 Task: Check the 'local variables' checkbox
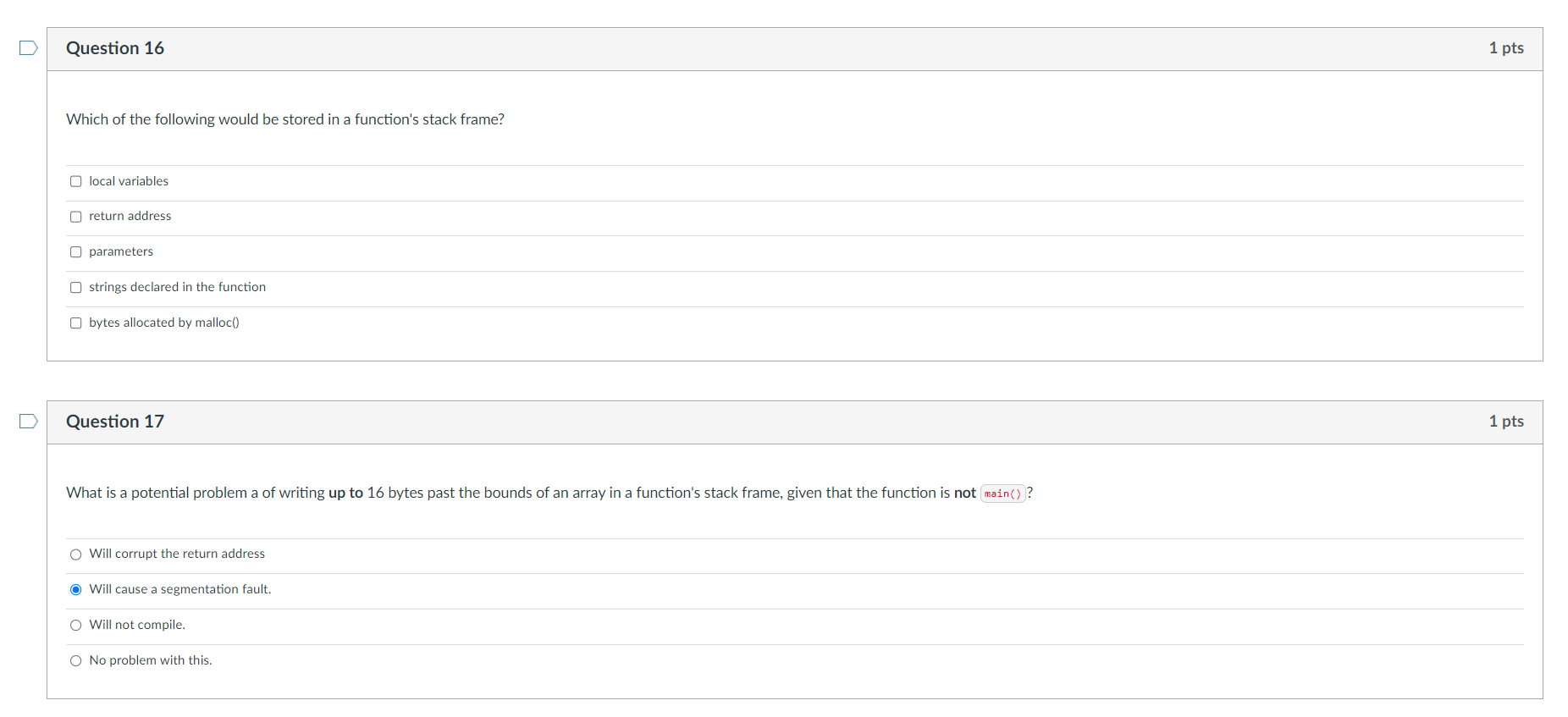(x=76, y=181)
